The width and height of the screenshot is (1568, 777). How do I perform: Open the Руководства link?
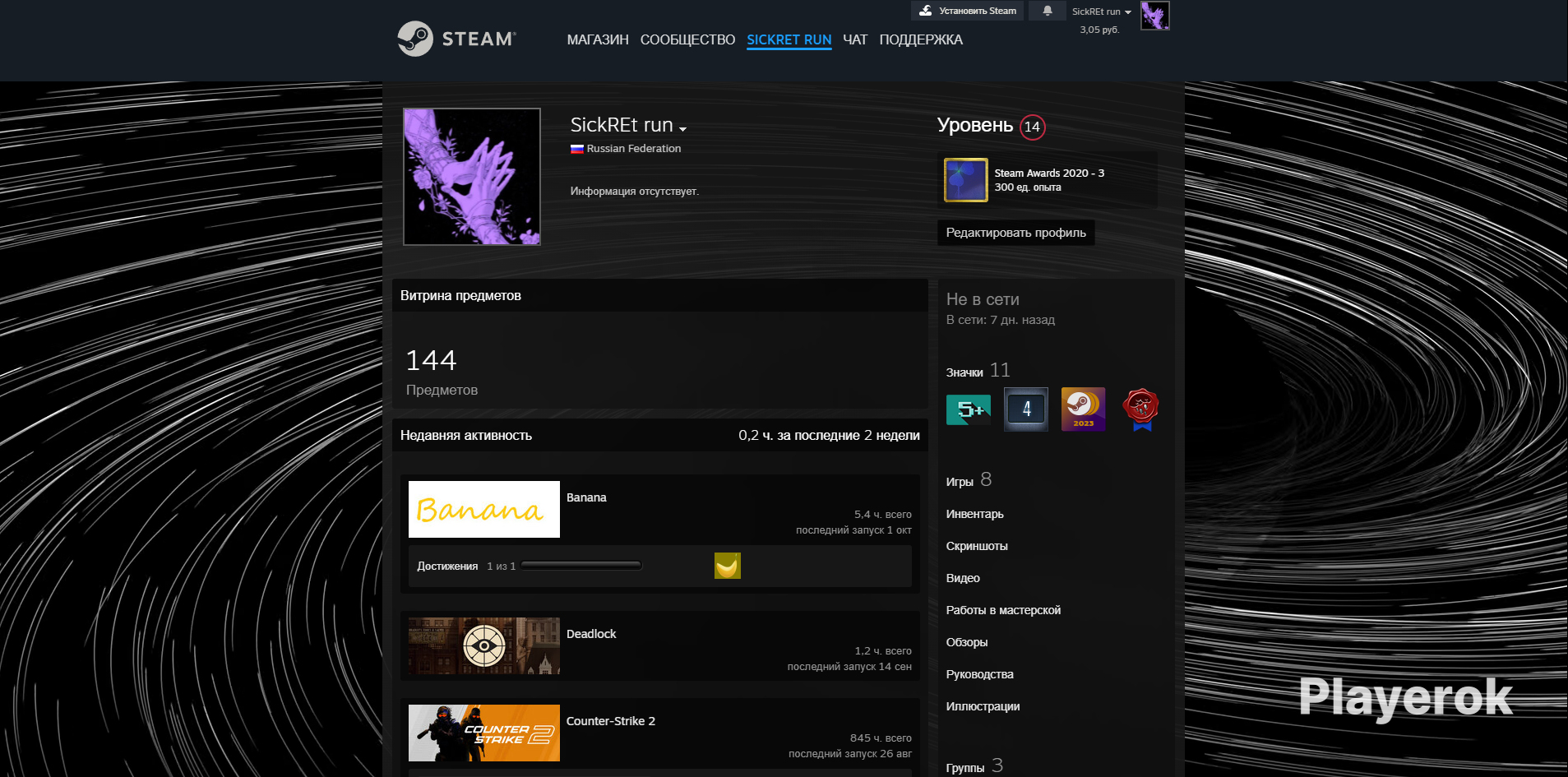pos(980,674)
